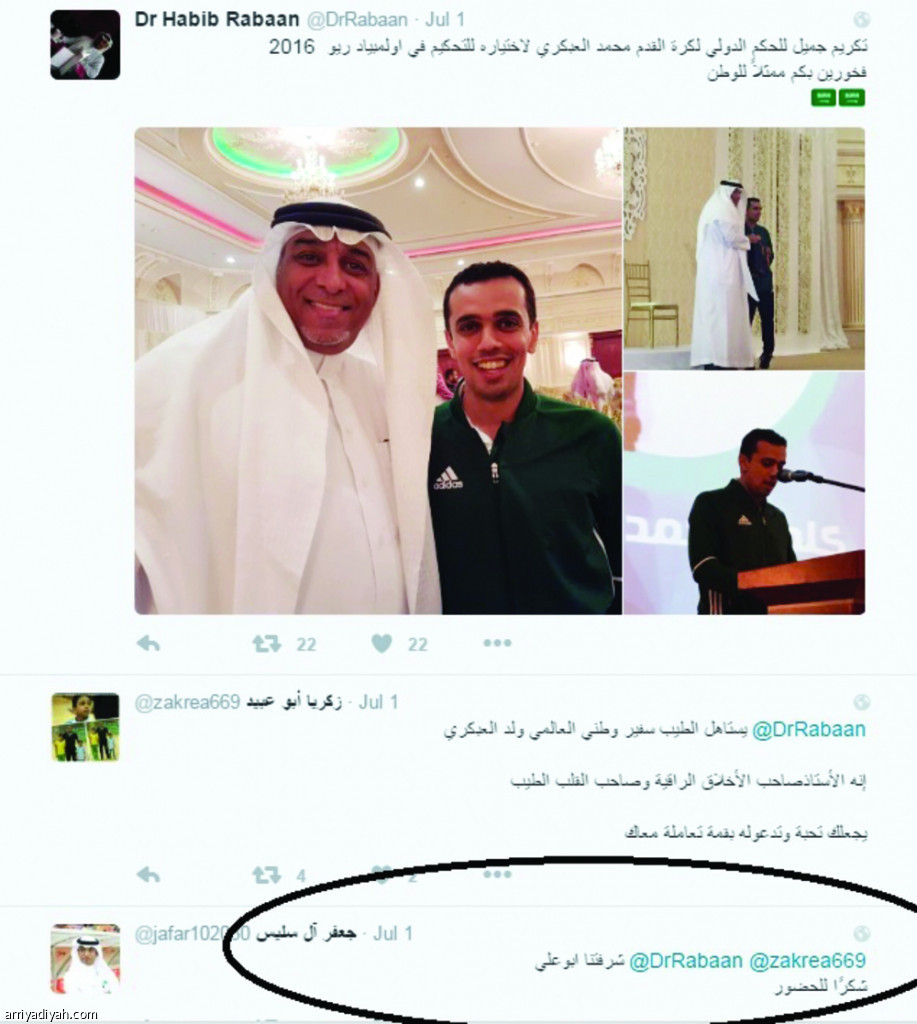Open the @zakrea669 mention in last reply

(807, 961)
